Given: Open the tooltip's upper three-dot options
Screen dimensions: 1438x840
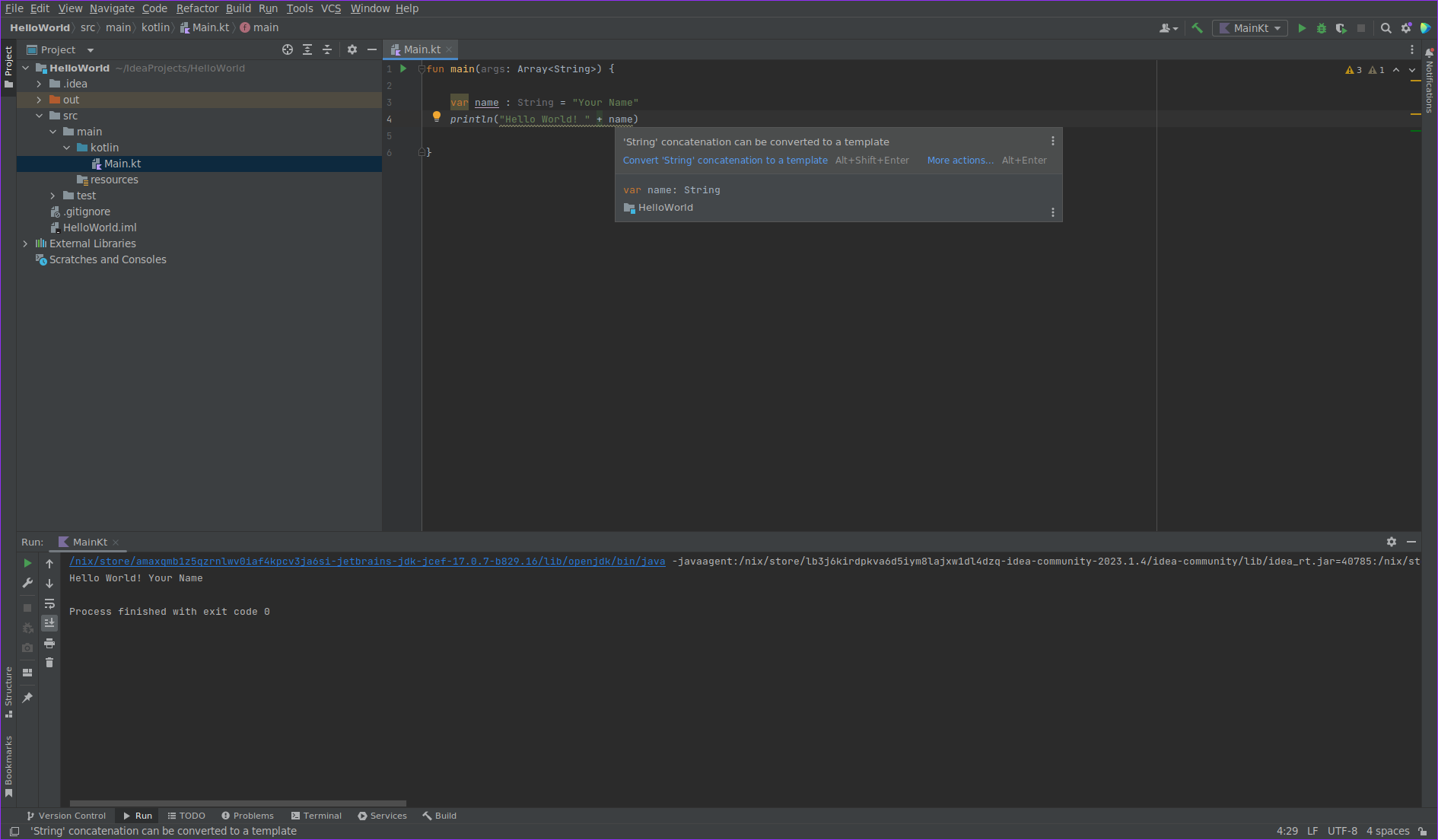Looking at the screenshot, I should tap(1053, 142).
